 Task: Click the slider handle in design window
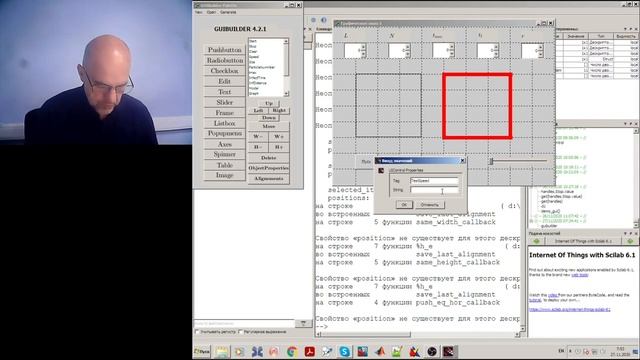point(491,161)
